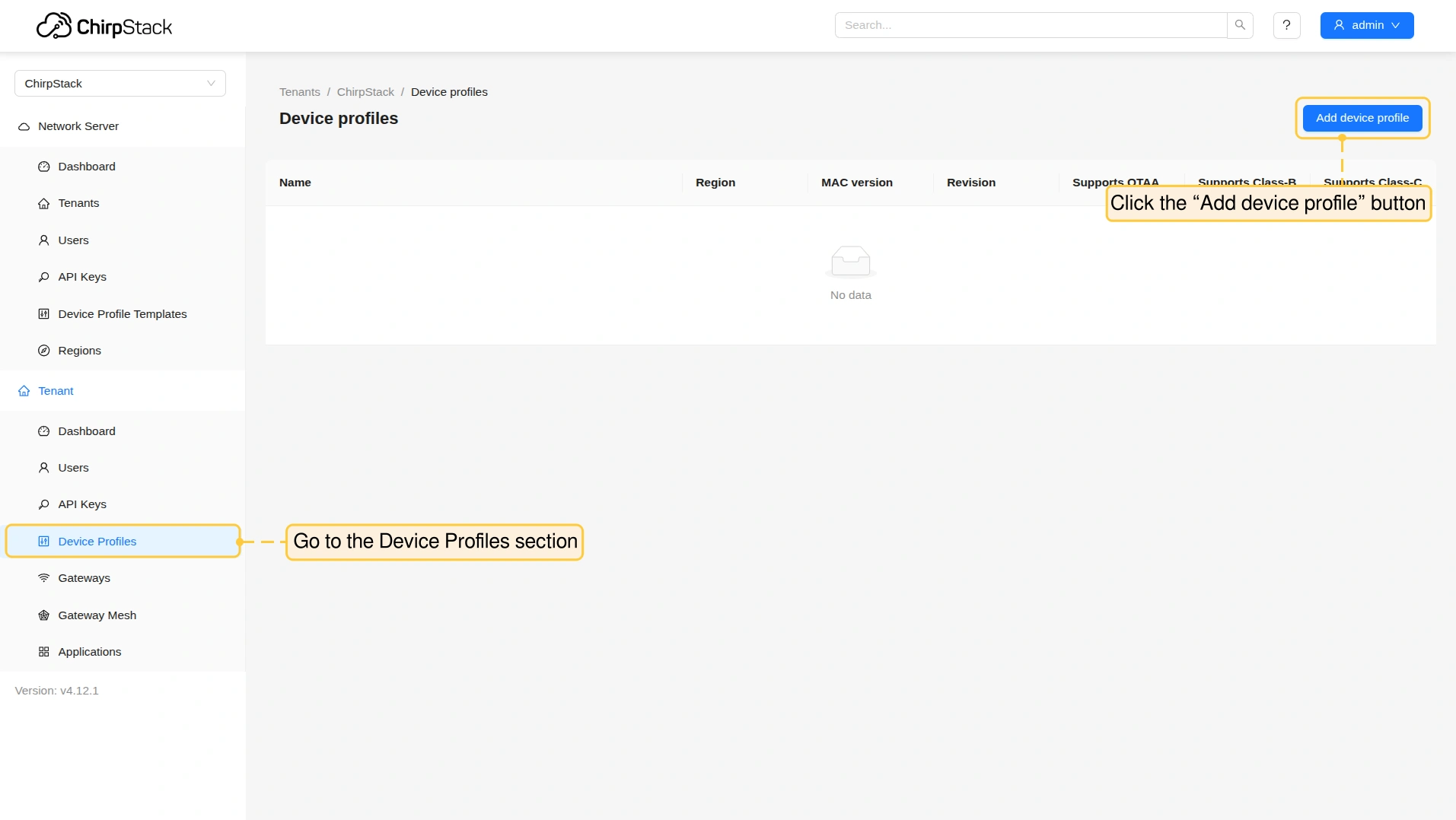Open help via question mark icon
The height and width of the screenshot is (820, 1456).
tap(1286, 25)
